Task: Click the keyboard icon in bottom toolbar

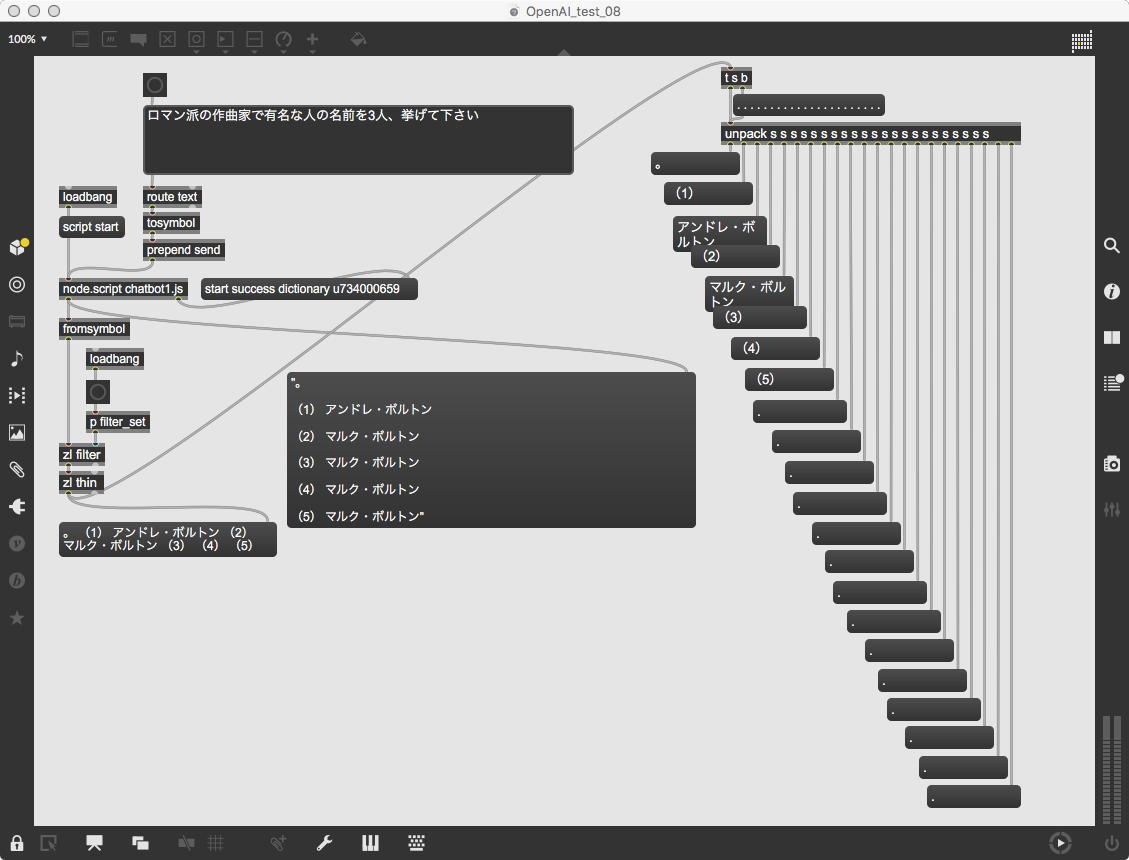Action: (416, 843)
